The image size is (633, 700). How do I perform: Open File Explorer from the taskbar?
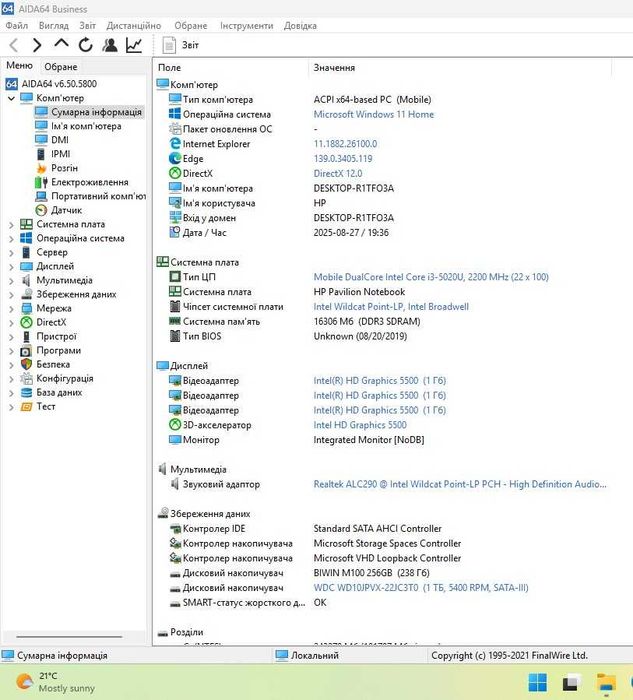pyautogui.click(x=606, y=683)
